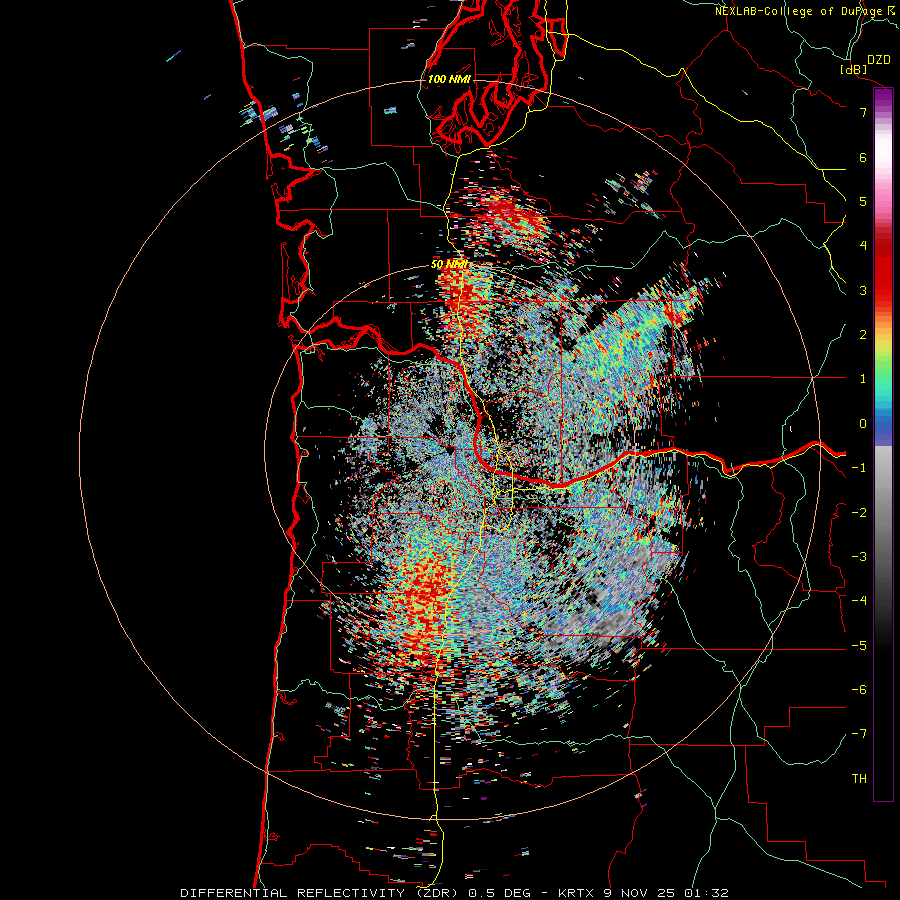Click the color scale value -3
This screenshot has height=900, width=900.
pos(859,557)
